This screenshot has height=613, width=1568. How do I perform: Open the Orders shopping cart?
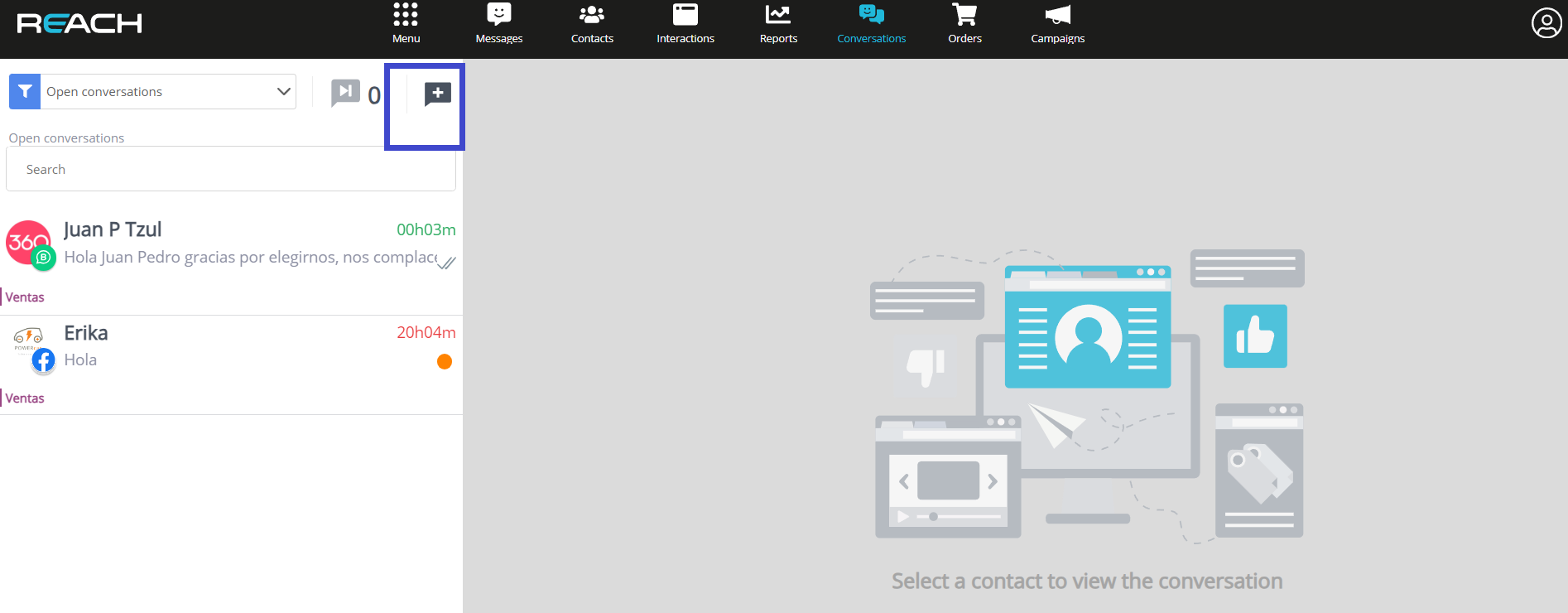pyautogui.click(x=964, y=23)
